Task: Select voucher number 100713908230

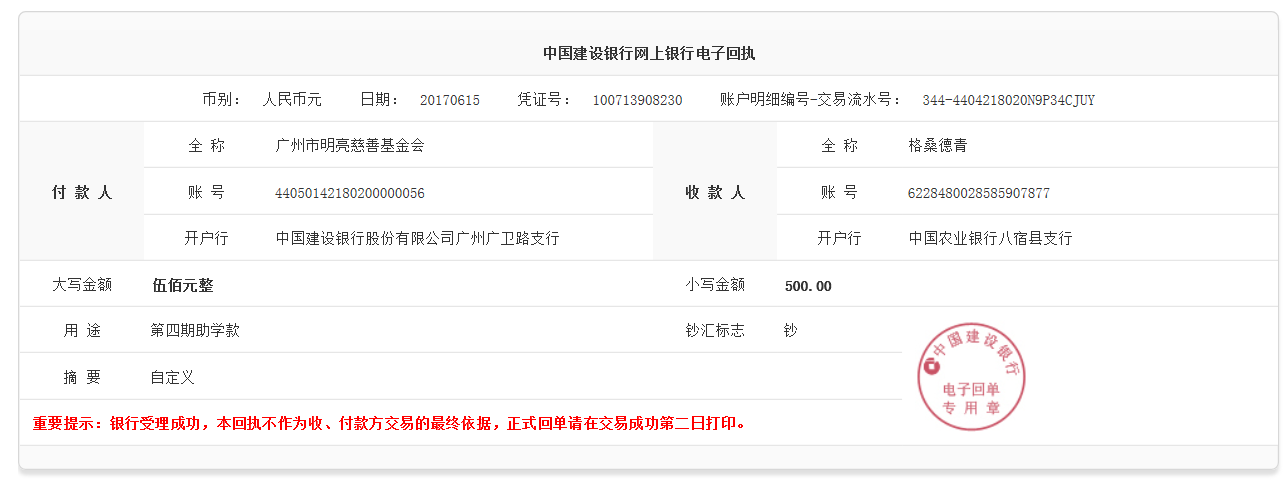Action: click(638, 100)
